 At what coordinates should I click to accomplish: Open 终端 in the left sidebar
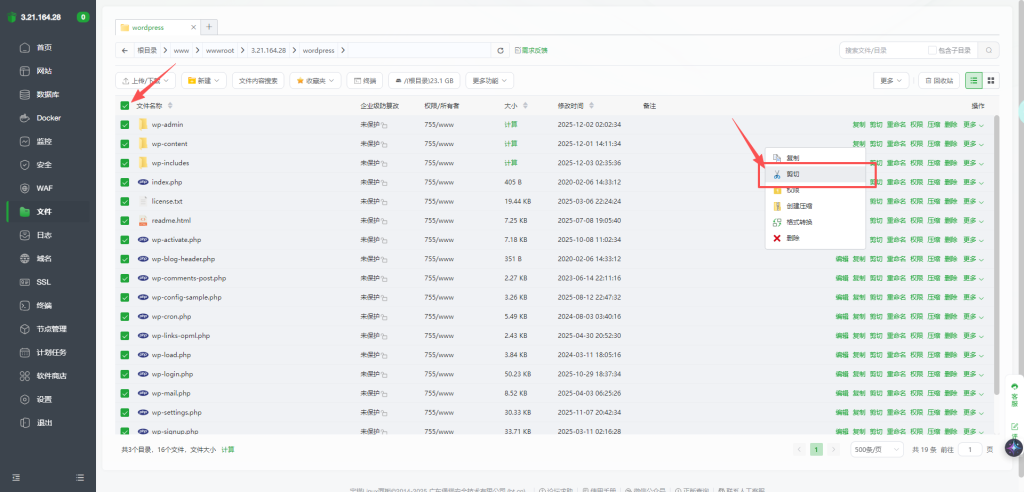point(44,306)
